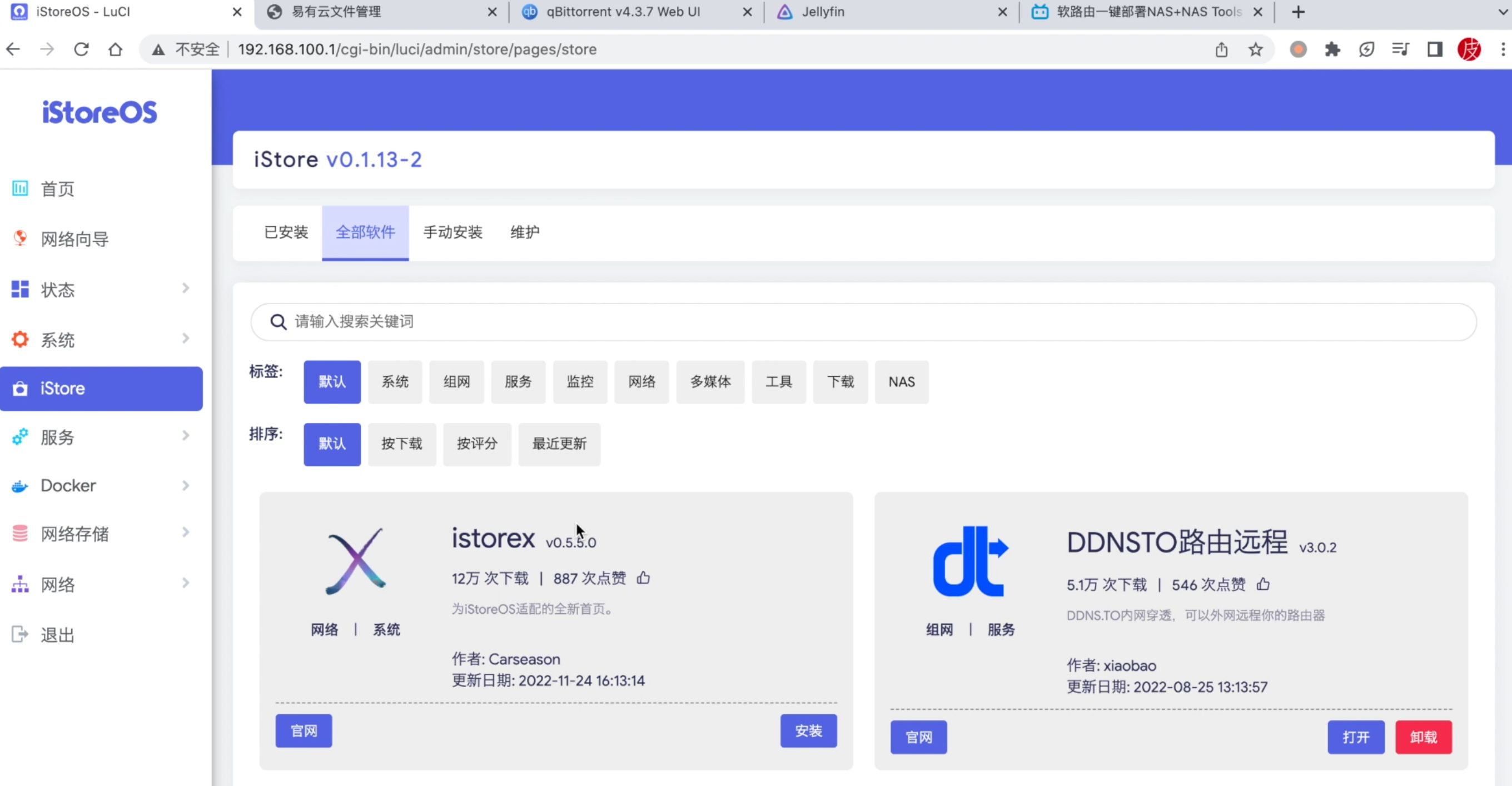Install the istorex app

808,731
